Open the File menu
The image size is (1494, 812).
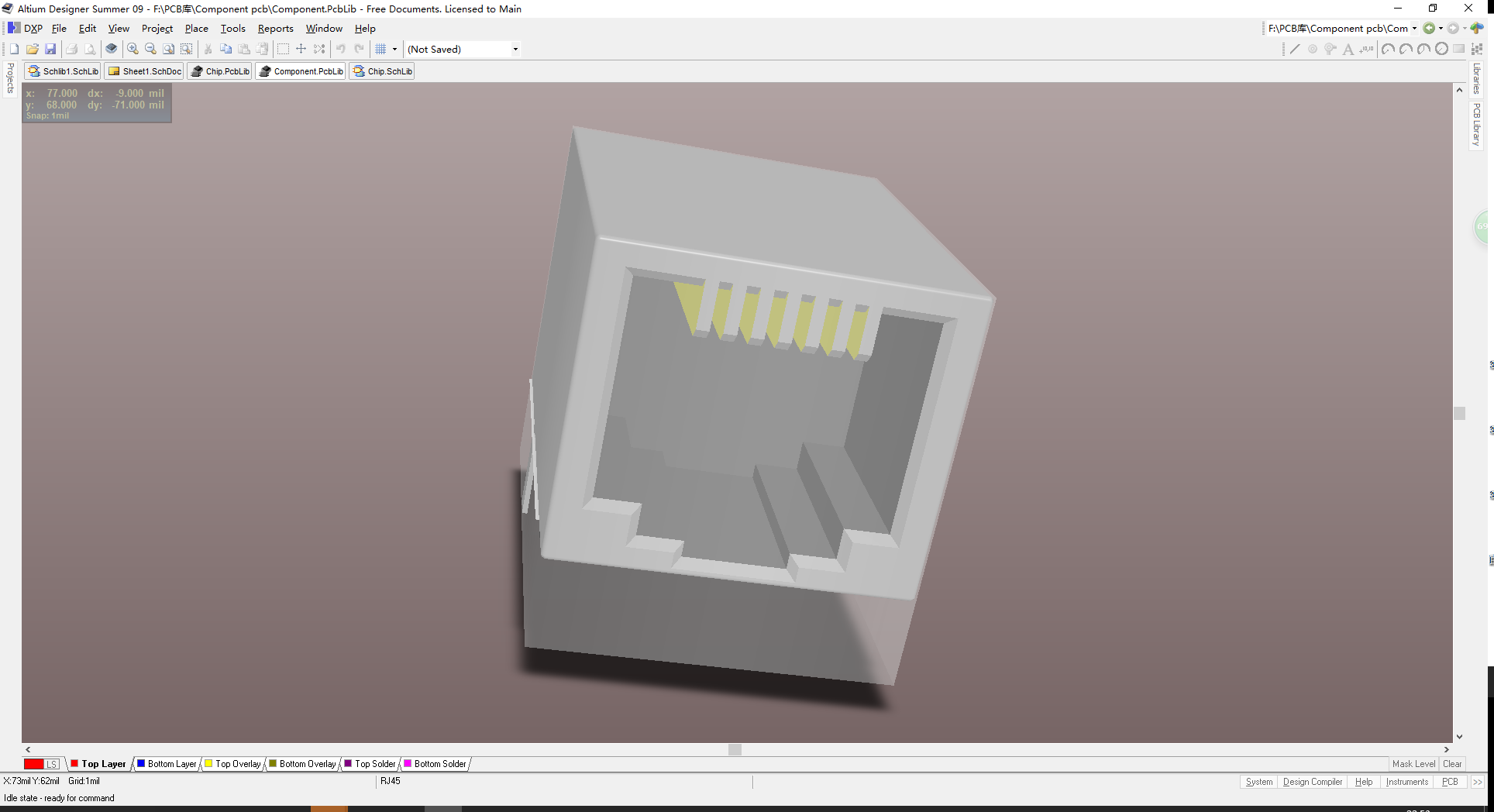pos(60,29)
